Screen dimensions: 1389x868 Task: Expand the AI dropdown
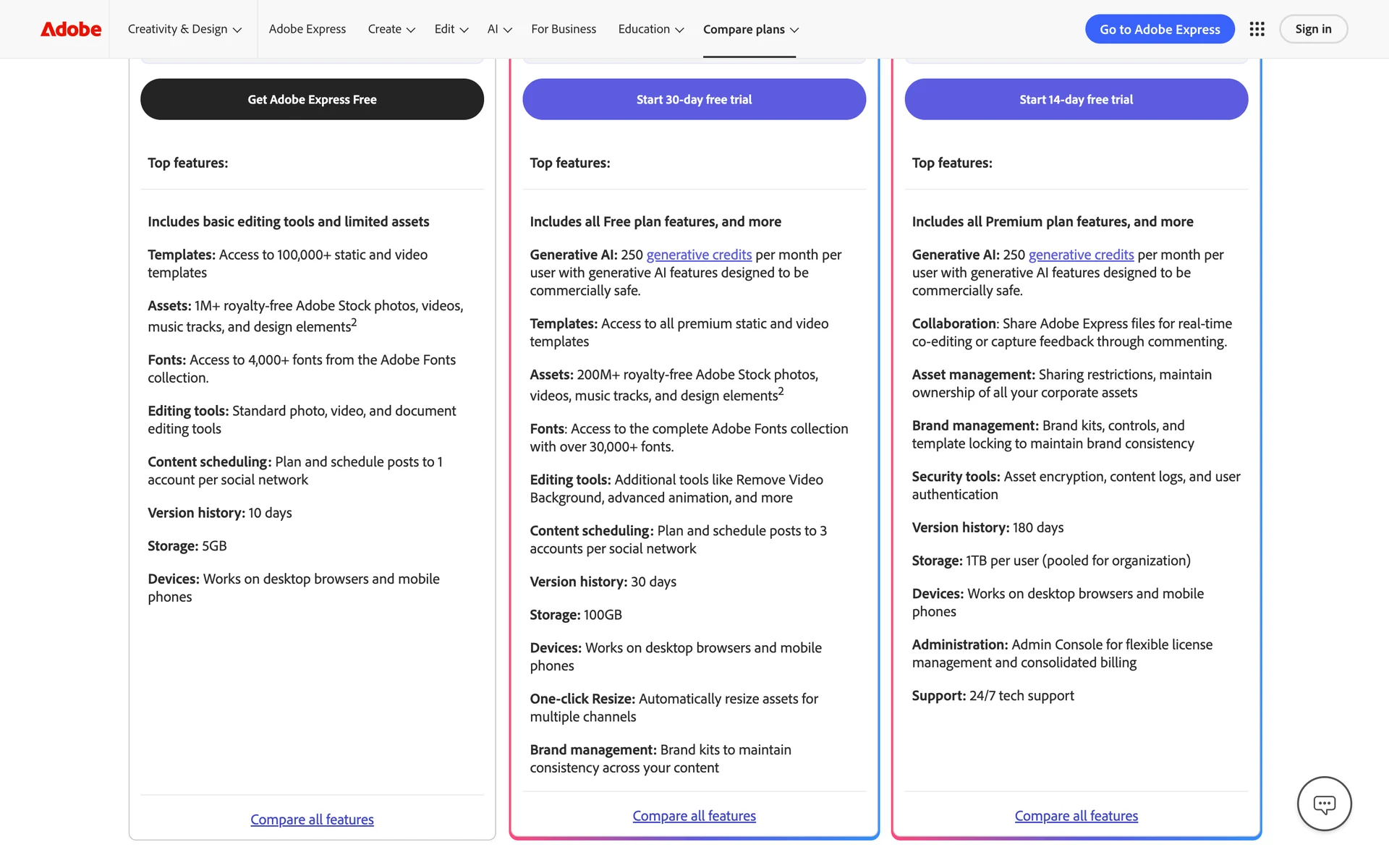[x=499, y=29]
